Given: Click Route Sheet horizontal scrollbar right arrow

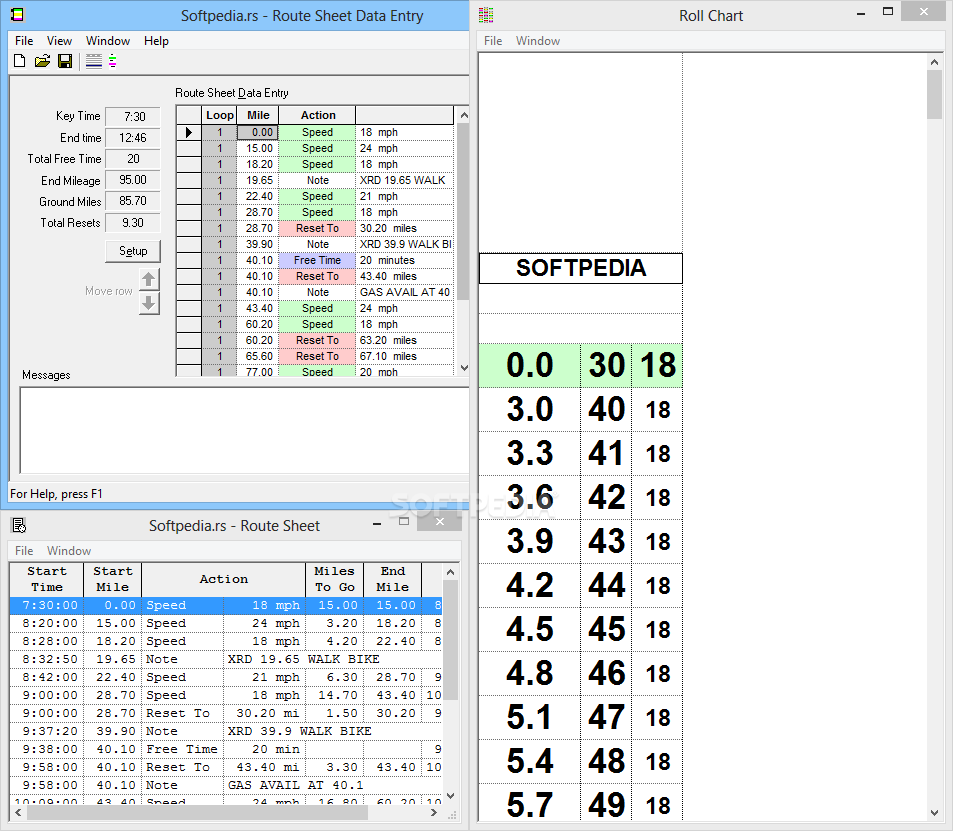Looking at the screenshot, I should click(x=433, y=812).
